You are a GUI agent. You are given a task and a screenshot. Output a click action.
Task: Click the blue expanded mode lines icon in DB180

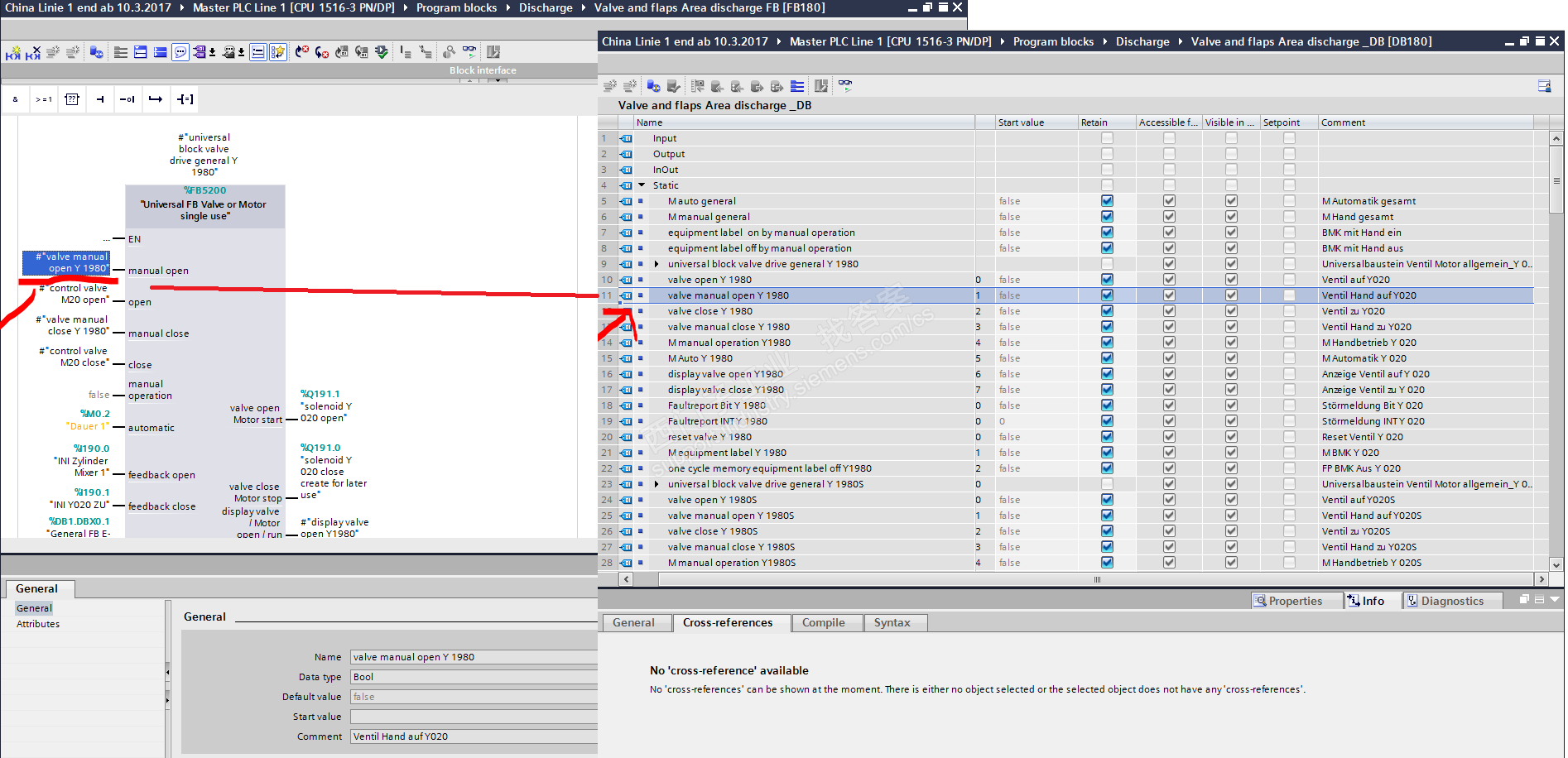coord(797,86)
